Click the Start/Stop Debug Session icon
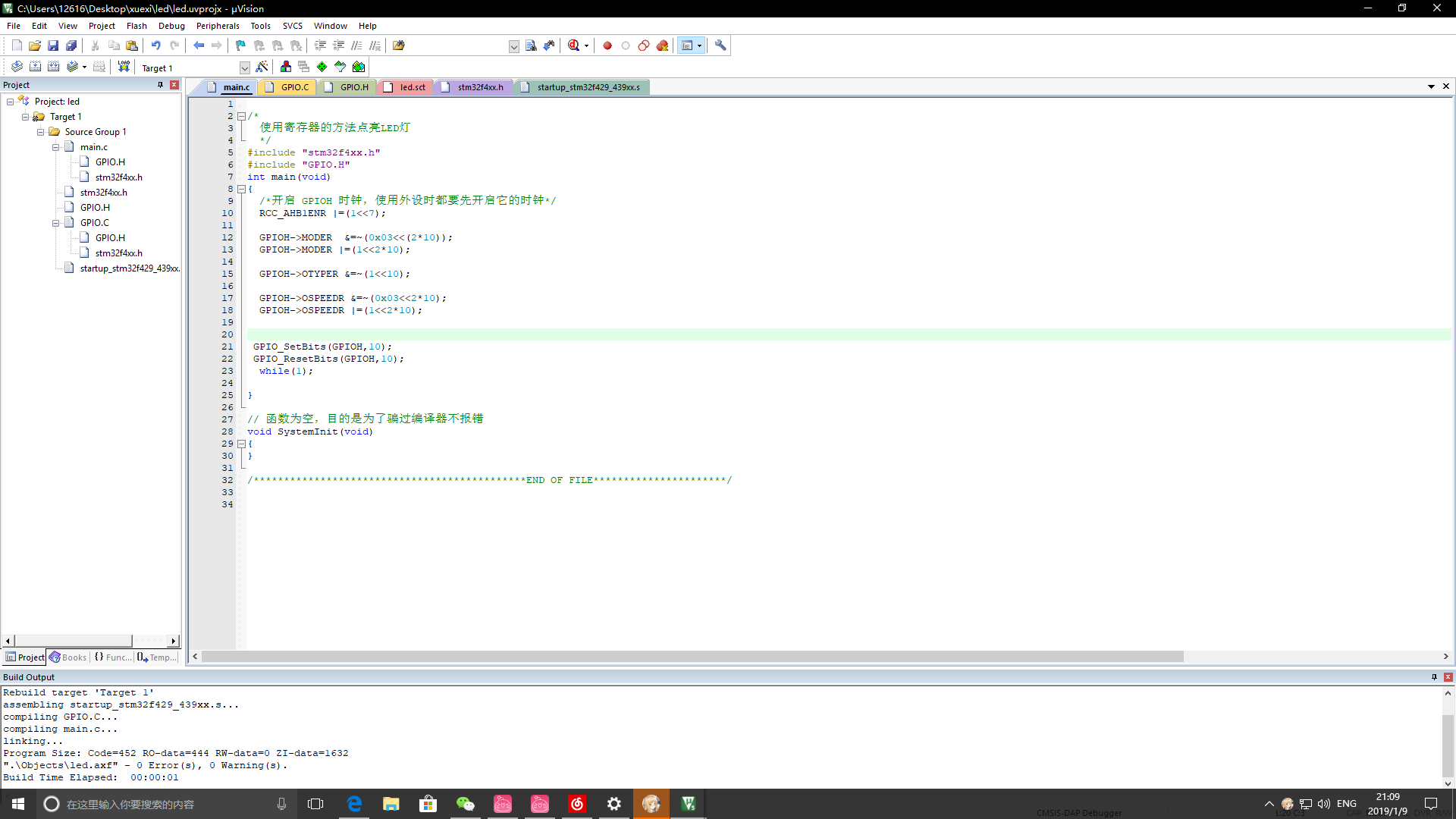The height and width of the screenshot is (819, 1456). (574, 45)
